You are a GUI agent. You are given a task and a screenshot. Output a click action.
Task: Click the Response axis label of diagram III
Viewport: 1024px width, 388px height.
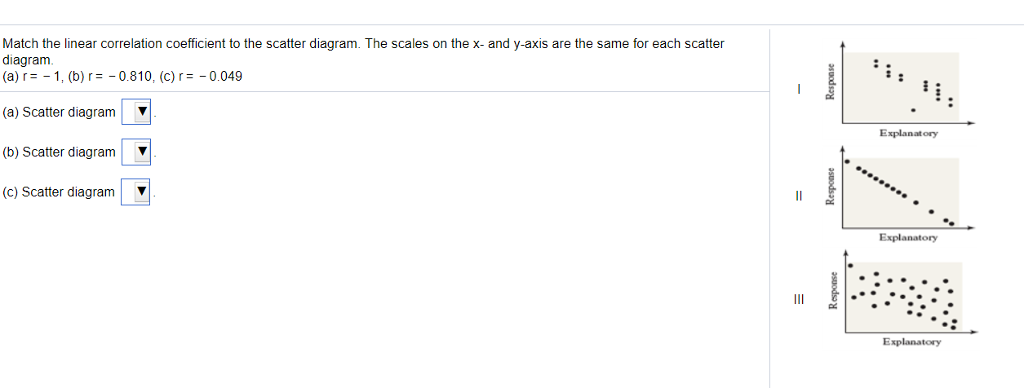833,290
